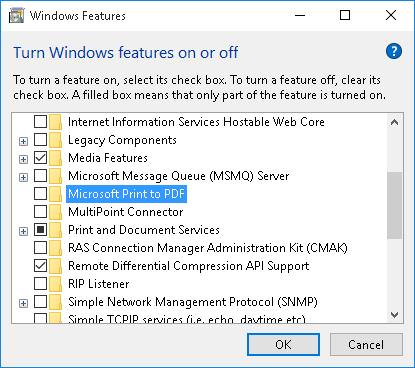
Task: Expand the Legacy Components tree node
Action: tap(23, 141)
